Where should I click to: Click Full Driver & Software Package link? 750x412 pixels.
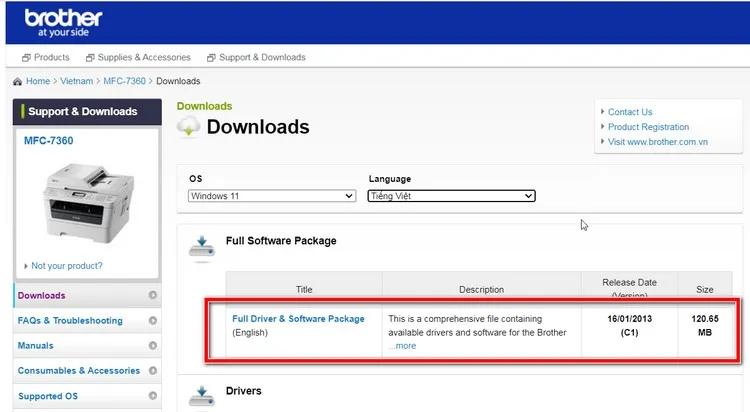pyautogui.click(x=298, y=319)
